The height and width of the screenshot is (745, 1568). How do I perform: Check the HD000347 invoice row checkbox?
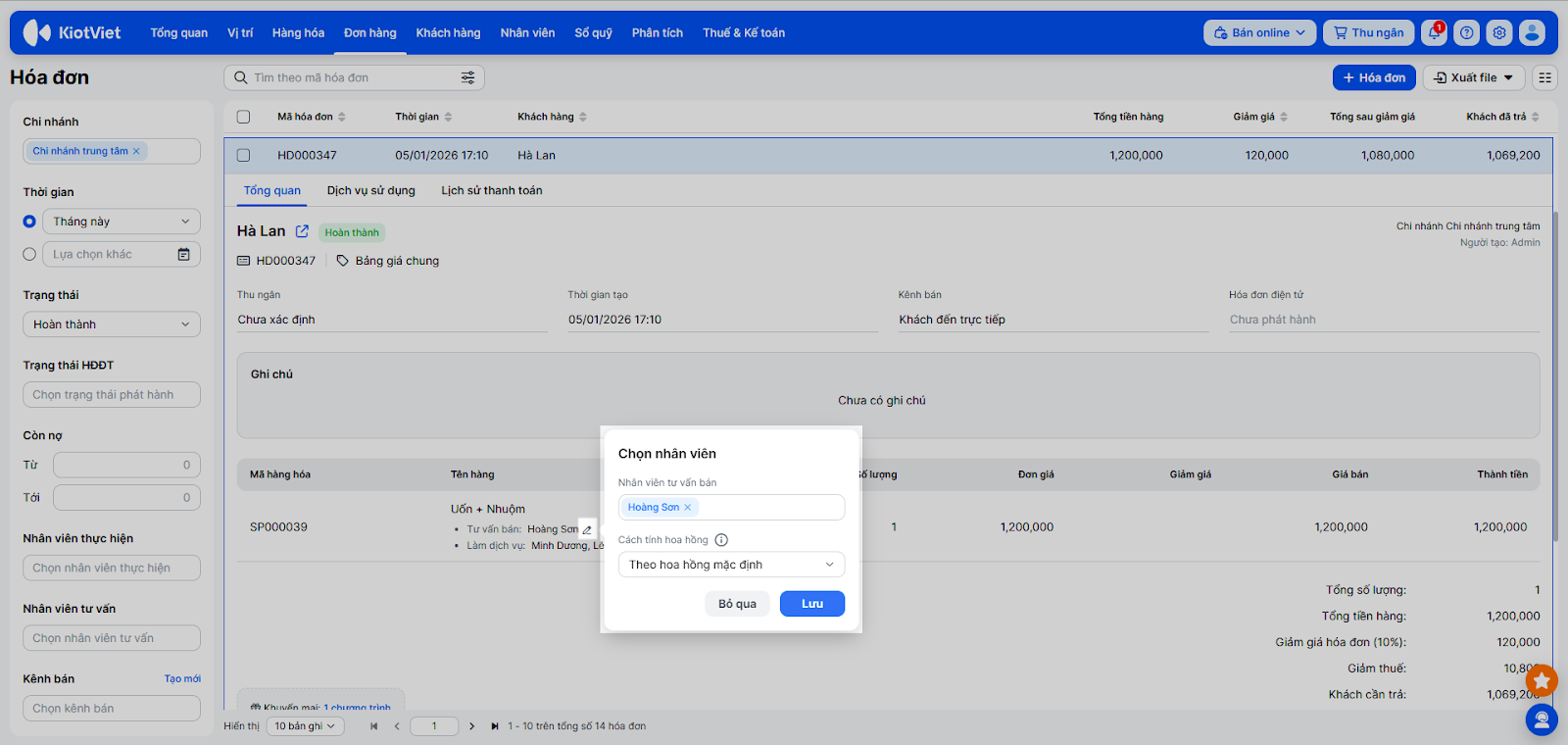click(244, 155)
